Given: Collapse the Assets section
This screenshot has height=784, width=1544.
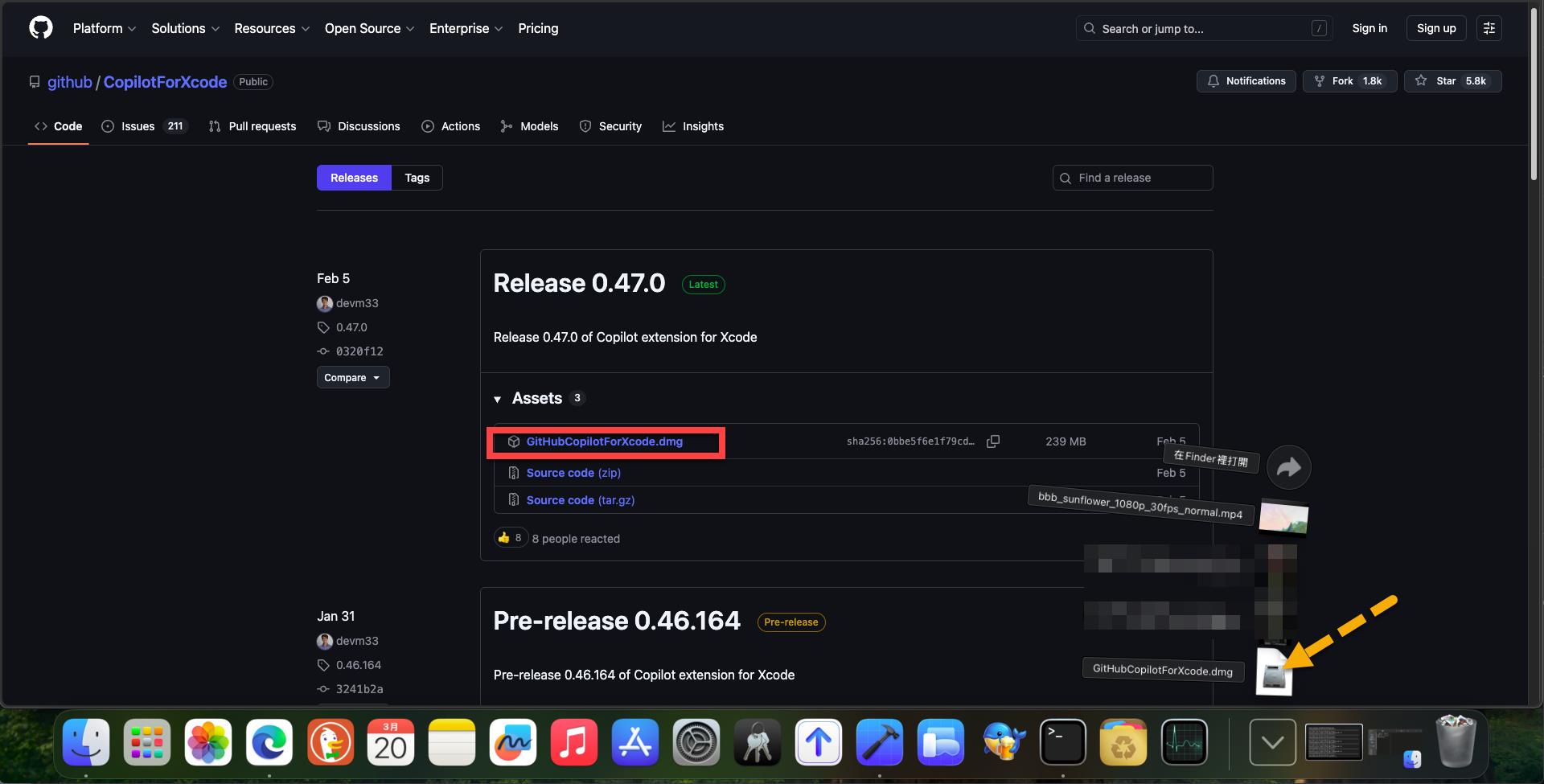Looking at the screenshot, I should tap(498, 399).
